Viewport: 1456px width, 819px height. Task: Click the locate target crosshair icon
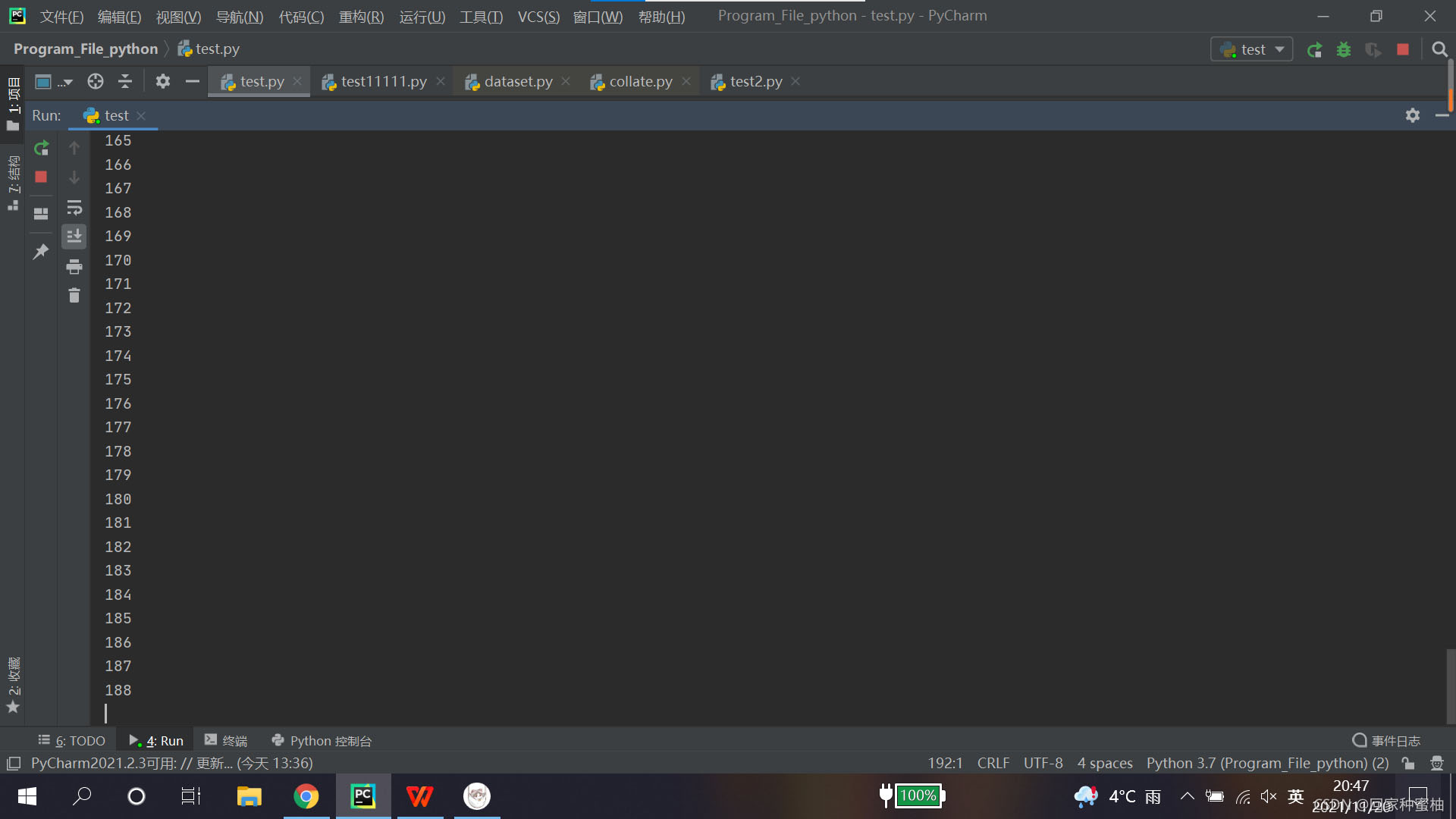point(96,82)
